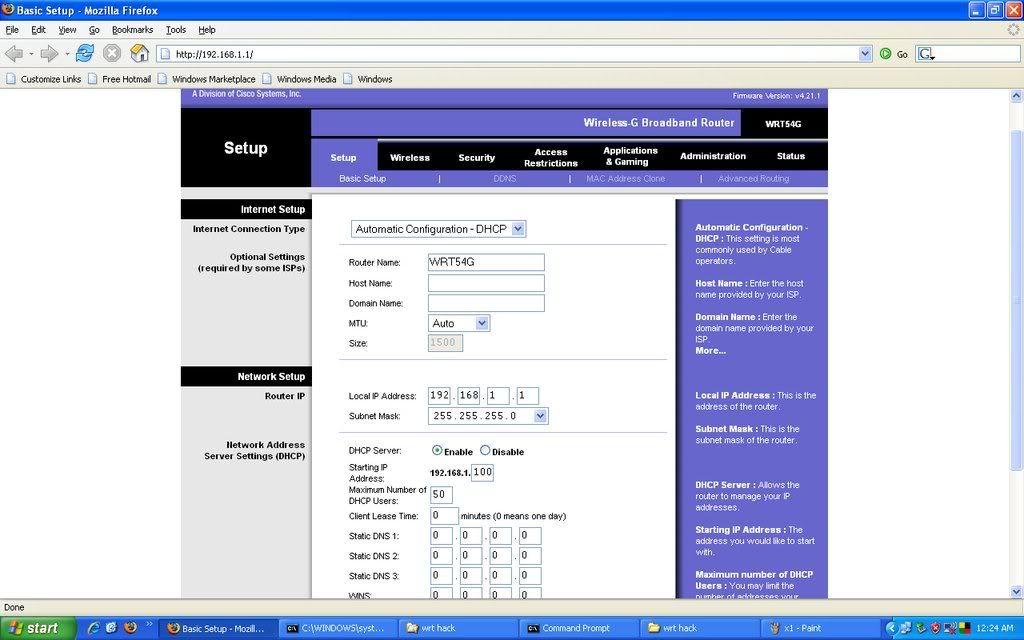Viewport: 1024px width, 640px height.
Task: Expand the Subnet Mask dropdown
Action: [x=540, y=415]
